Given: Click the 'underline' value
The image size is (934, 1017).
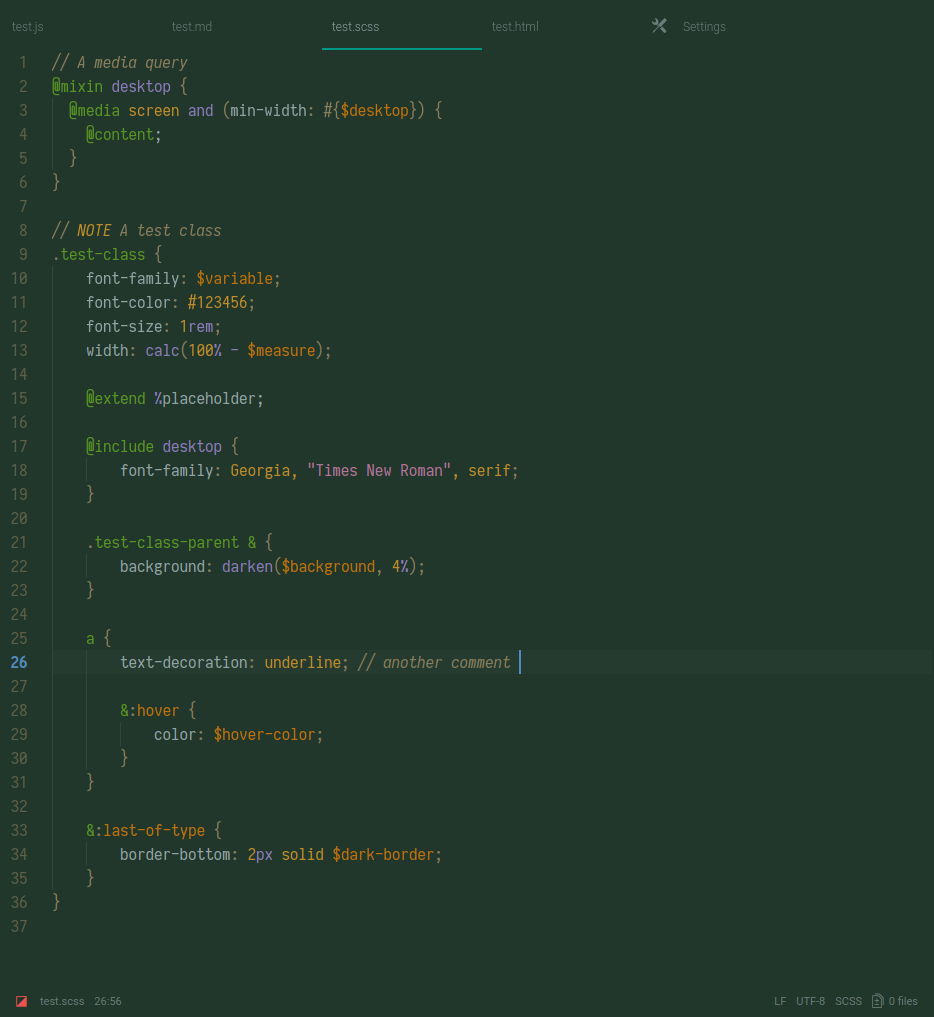Looking at the screenshot, I should point(303,663).
